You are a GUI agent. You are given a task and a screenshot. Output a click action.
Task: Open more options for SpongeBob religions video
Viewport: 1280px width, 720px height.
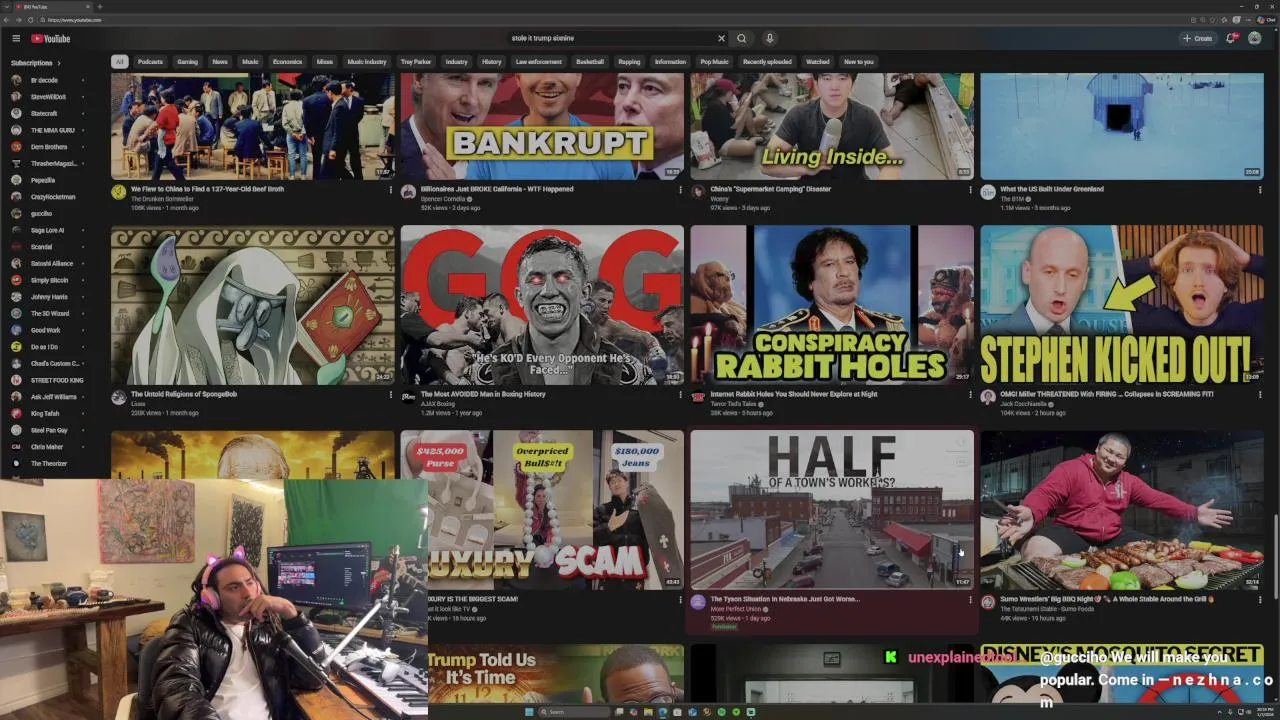tap(390, 394)
